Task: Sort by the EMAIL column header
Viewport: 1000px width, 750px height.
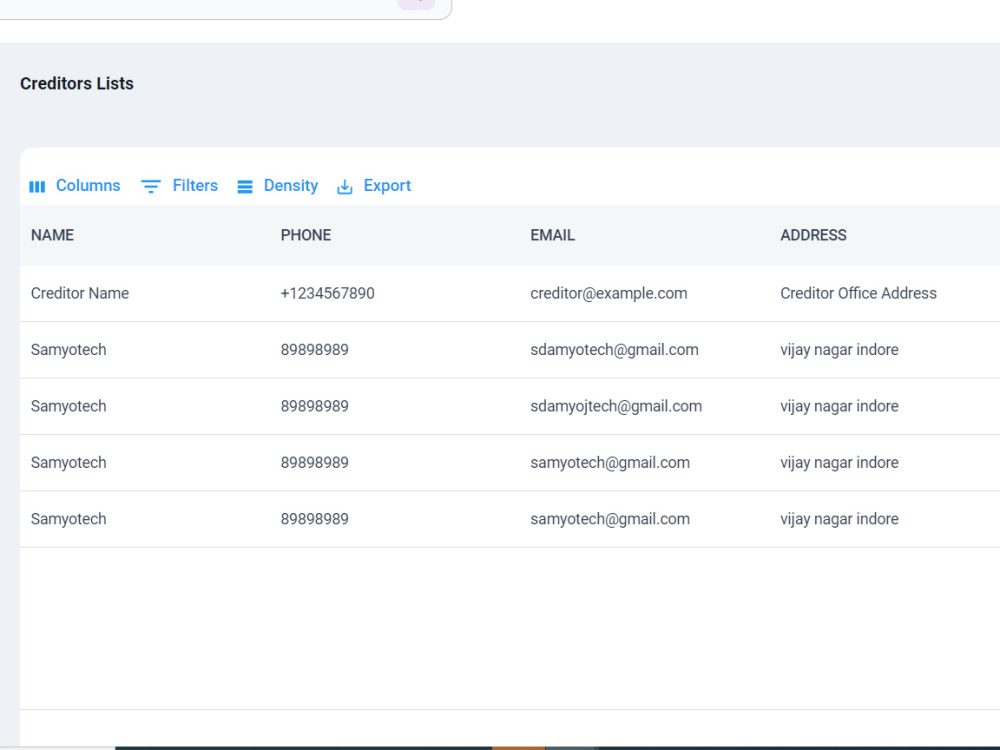Action: click(x=552, y=235)
